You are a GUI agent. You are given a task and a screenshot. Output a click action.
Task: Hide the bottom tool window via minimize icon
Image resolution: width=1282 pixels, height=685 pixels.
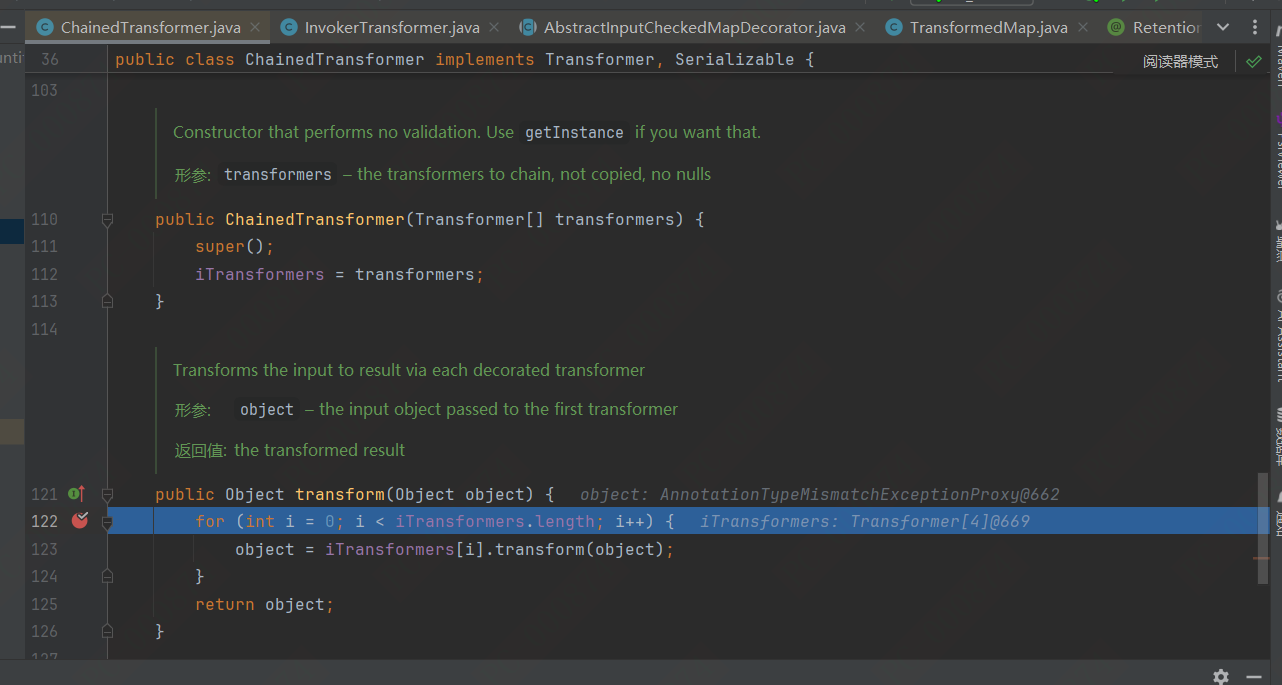(1256, 676)
